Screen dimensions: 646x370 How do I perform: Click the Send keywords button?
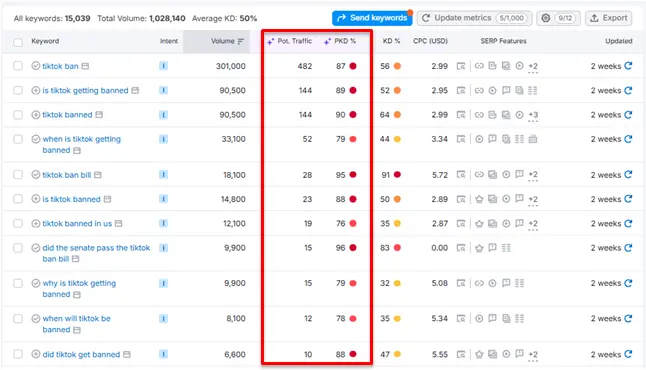coord(372,18)
